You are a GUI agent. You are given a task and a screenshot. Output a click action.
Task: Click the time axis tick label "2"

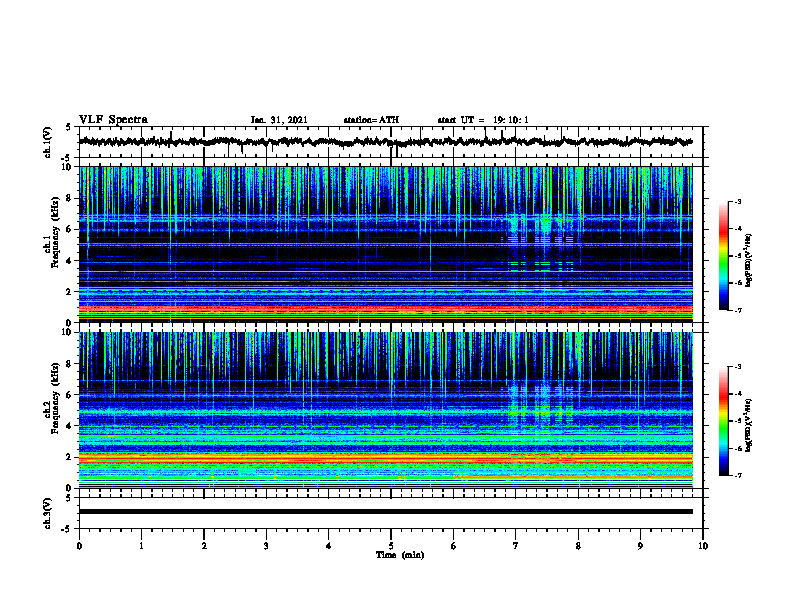[x=204, y=546]
